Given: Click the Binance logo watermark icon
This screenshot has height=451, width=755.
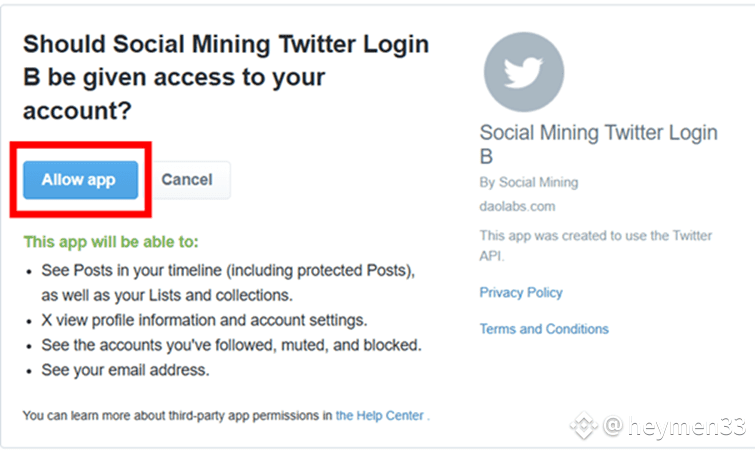Looking at the screenshot, I should (x=584, y=425).
